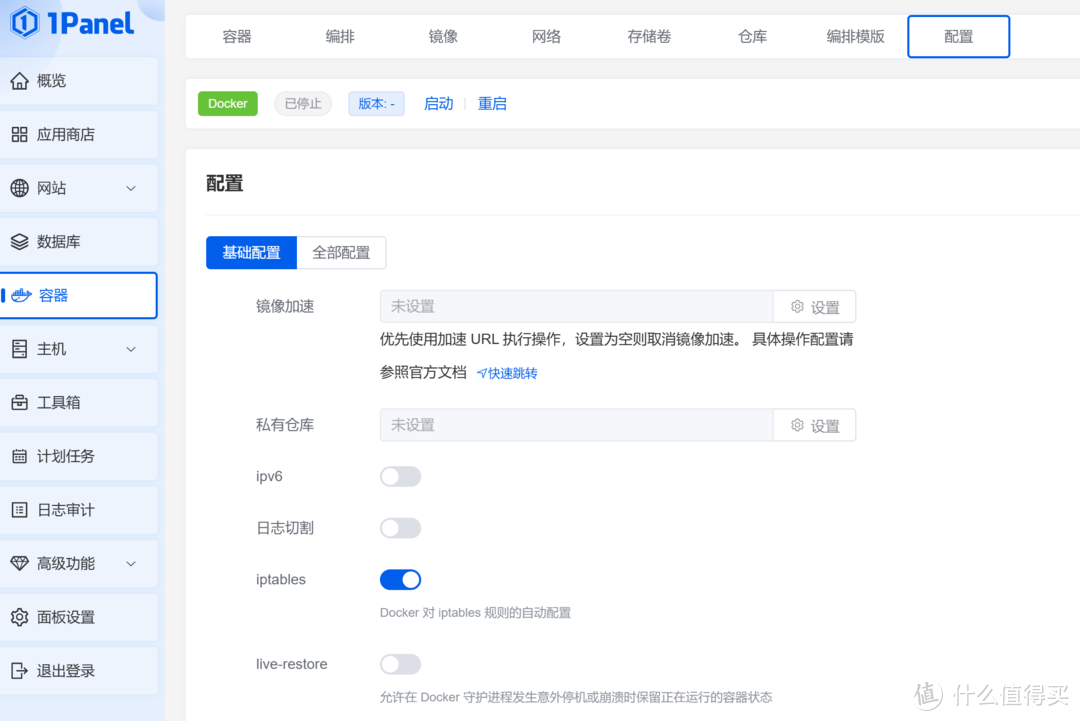
Task: Click the toolbox briefcase icon
Action: tap(19, 403)
